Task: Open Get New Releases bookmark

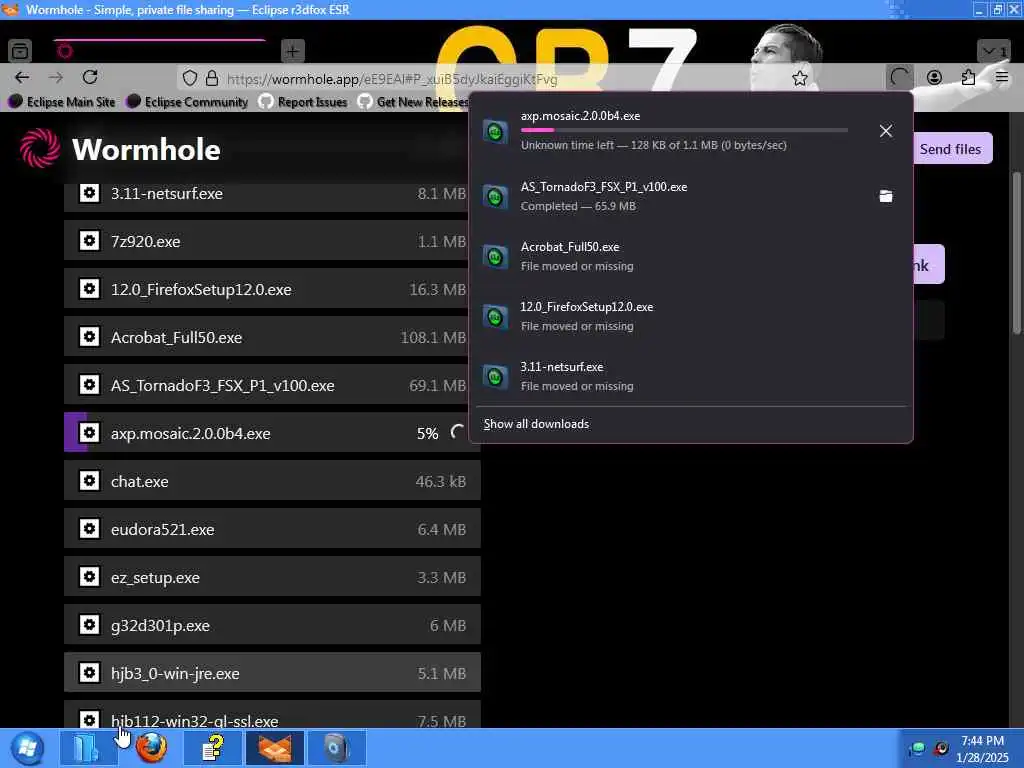Action: (x=413, y=102)
